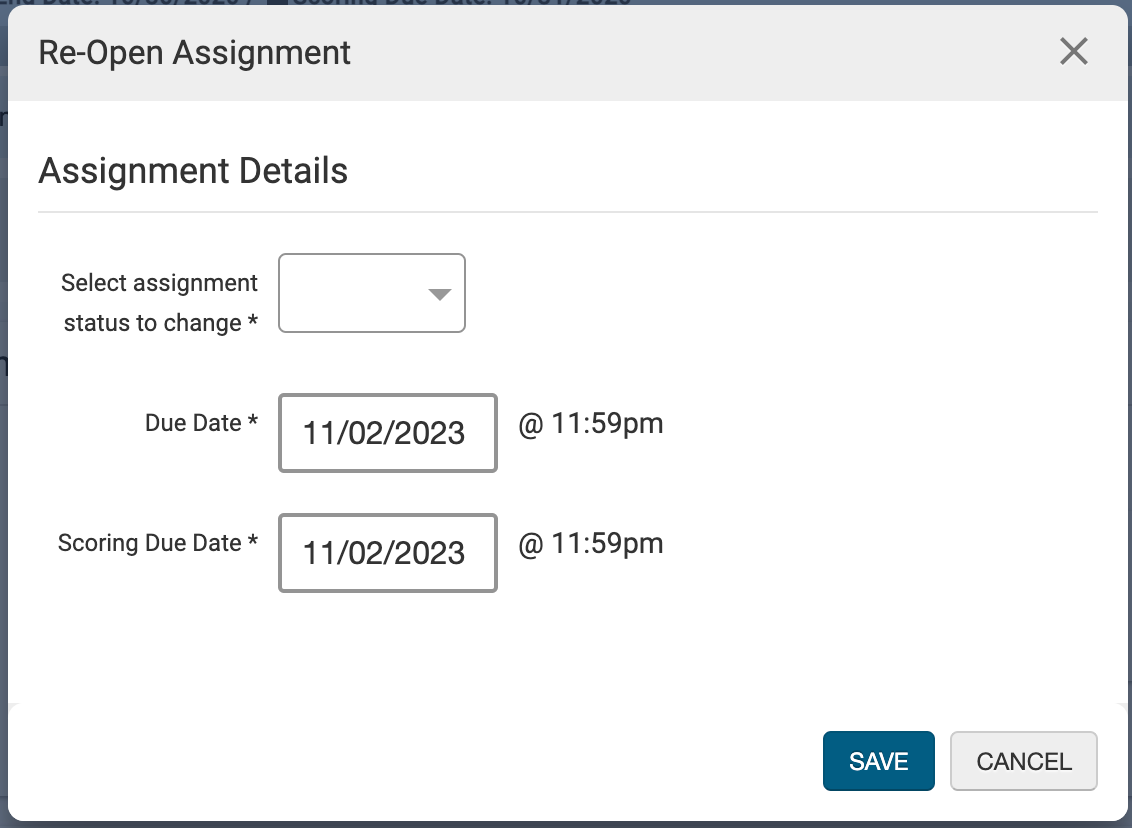Click the asterisk after Scoring Due Date
1132x828 pixels.
pos(253,543)
